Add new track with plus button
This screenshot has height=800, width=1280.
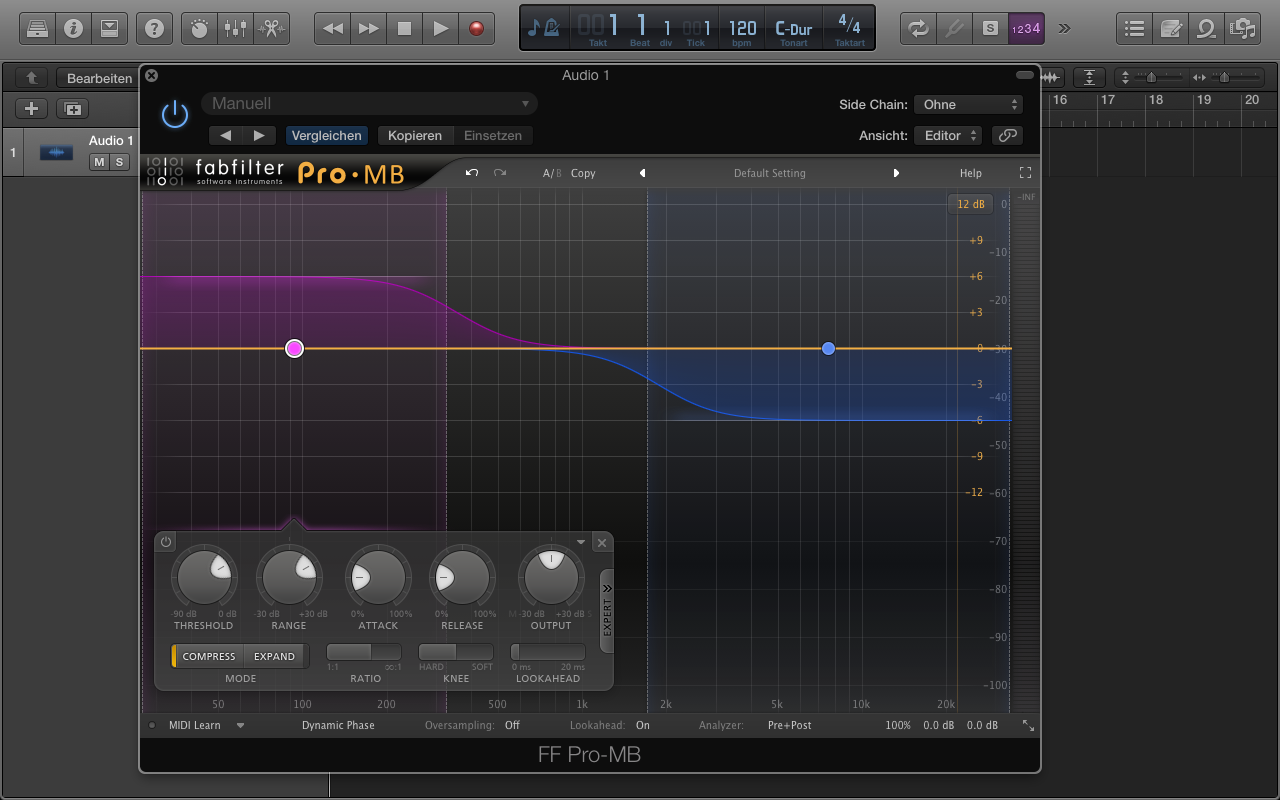click(x=32, y=109)
